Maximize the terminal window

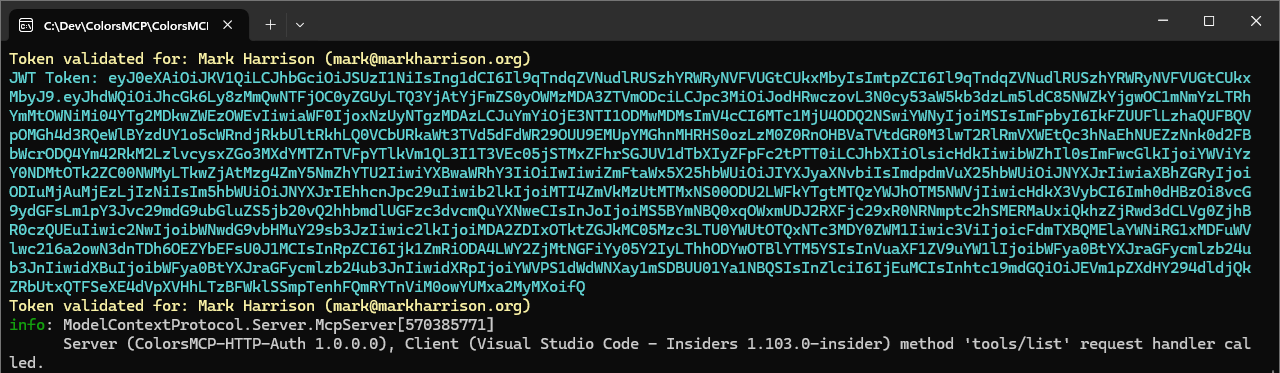[x=1208, y=21]
